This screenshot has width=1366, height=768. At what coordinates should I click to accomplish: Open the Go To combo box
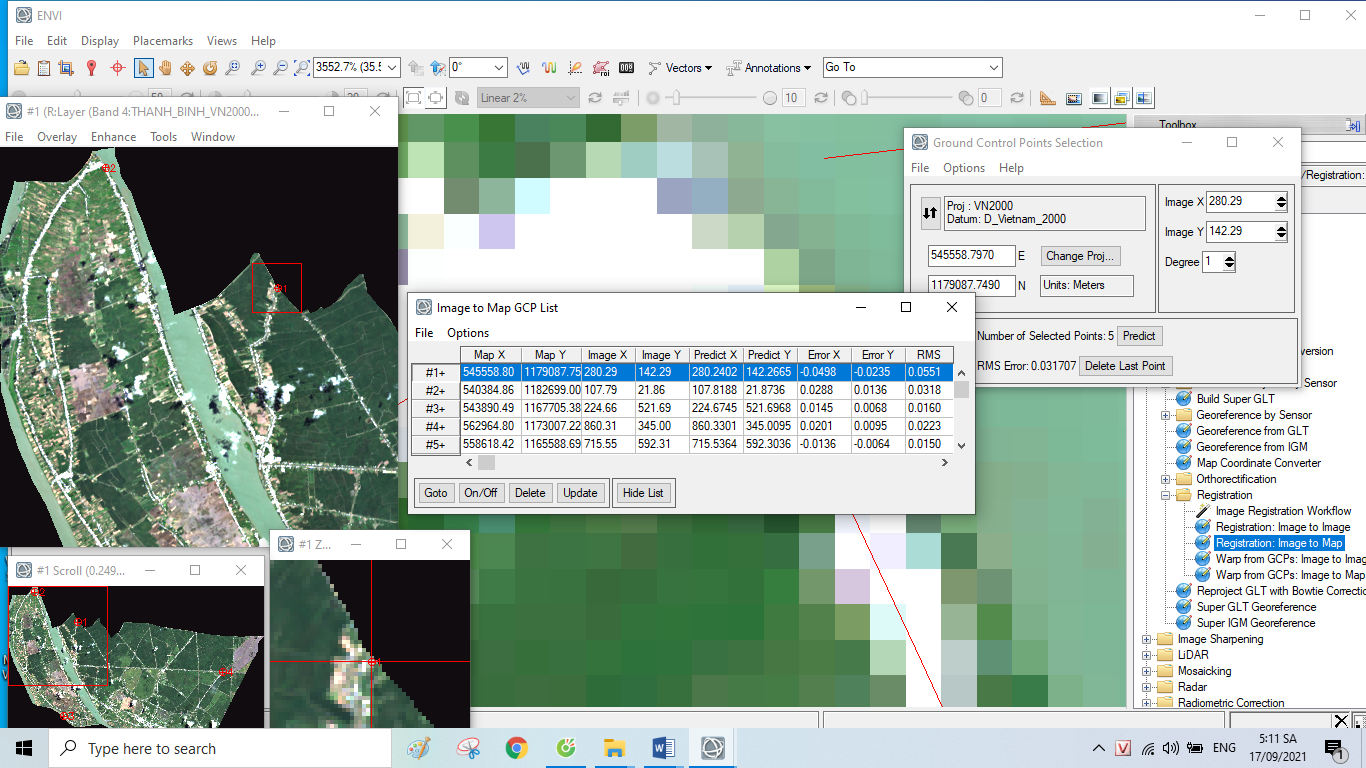pos(911,67)
